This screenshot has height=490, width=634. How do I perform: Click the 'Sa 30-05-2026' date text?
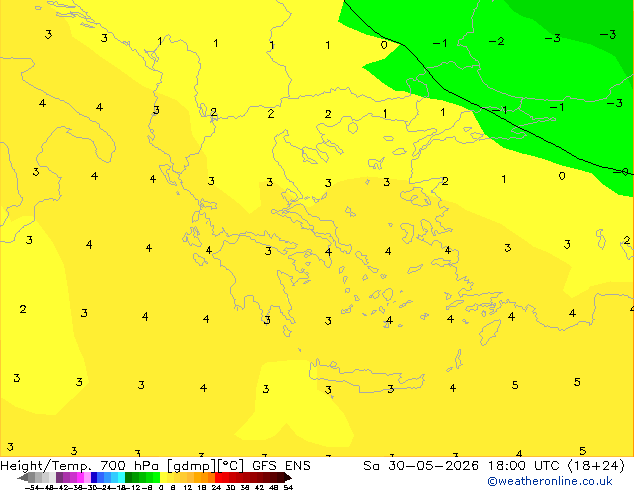[421, 466]
